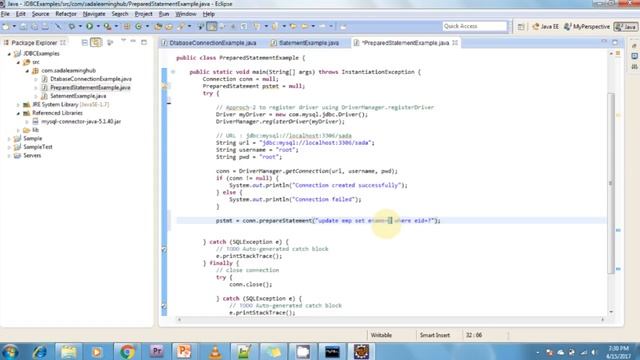The image size is (640, 360).
Task: Click the New Java Class green C icon
Action: pos(139,26)
